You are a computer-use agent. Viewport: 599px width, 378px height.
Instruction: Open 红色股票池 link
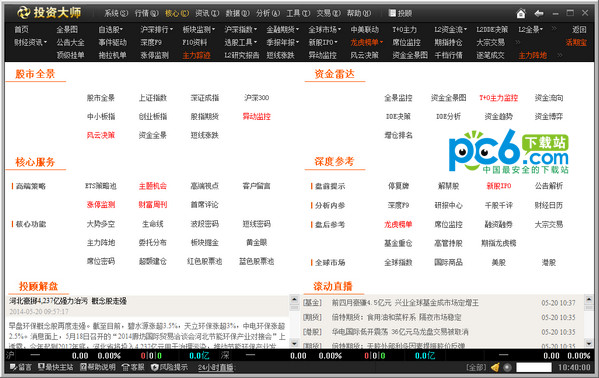point(204,261)
